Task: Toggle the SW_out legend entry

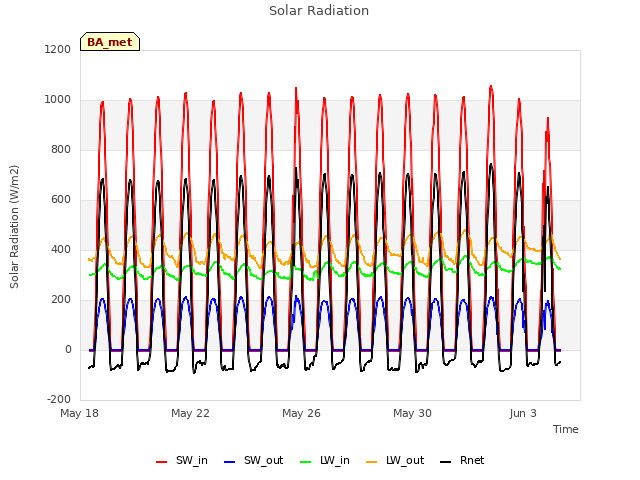Action: tap(253, 461)
